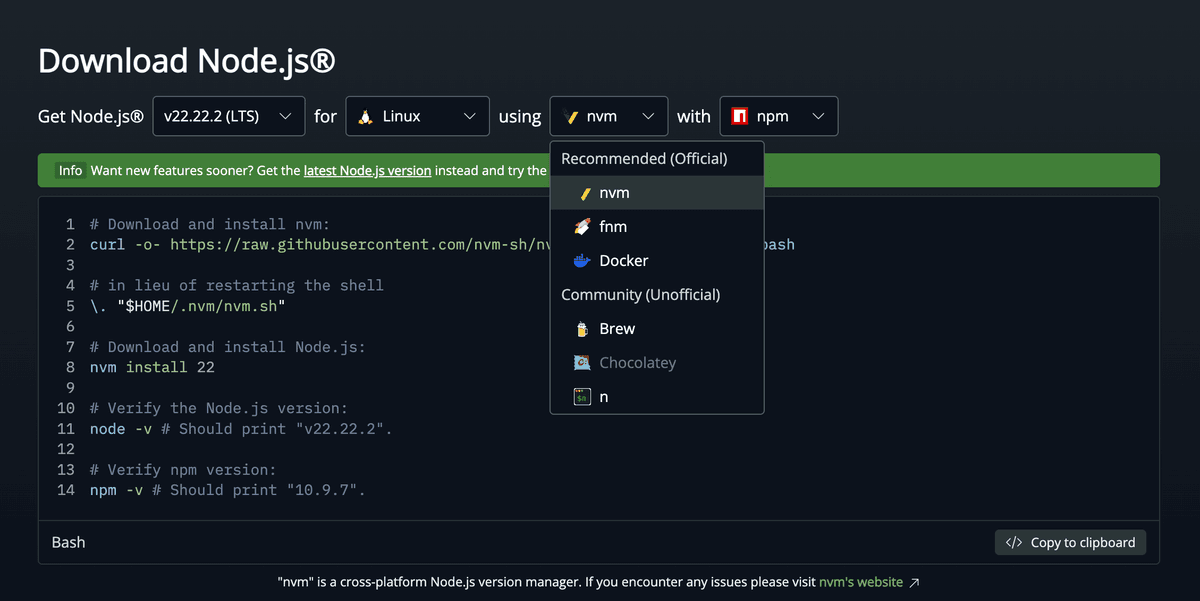The width and height of the screenshot is (1200, 601).
Task: Select the n option in the list
Action: coord(604,397)
